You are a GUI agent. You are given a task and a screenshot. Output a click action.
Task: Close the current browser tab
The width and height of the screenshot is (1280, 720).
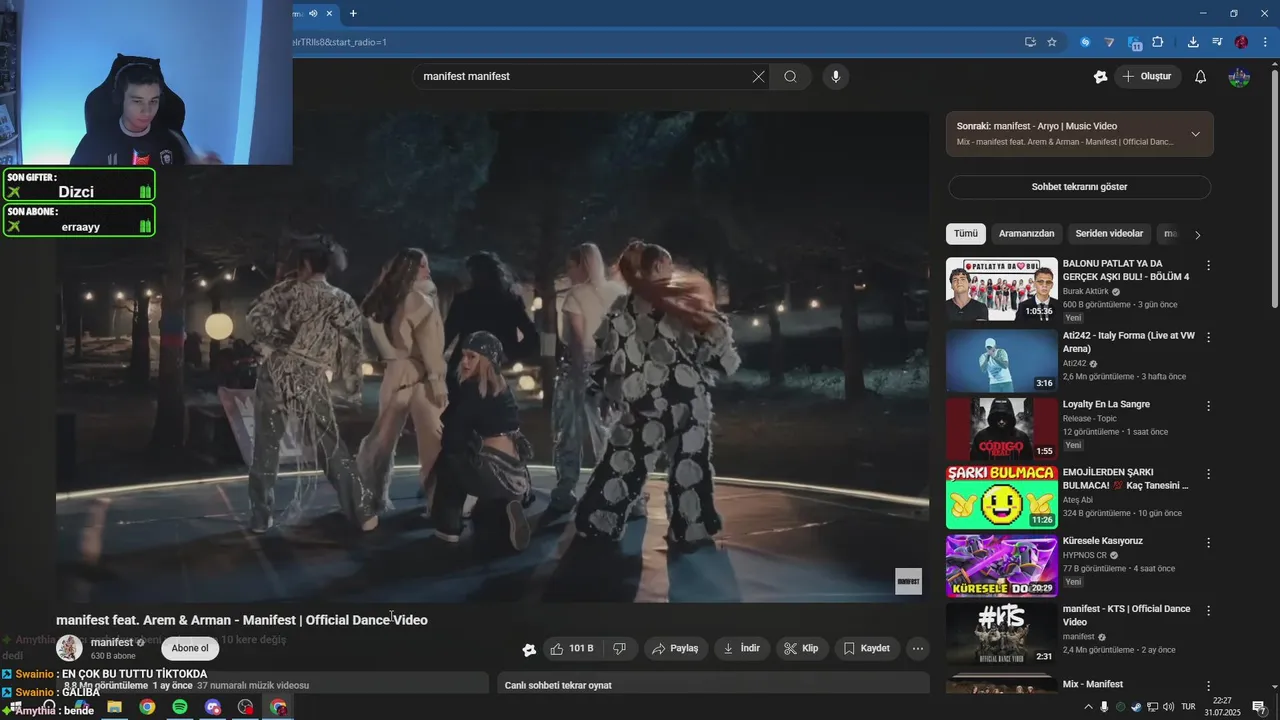329,13
